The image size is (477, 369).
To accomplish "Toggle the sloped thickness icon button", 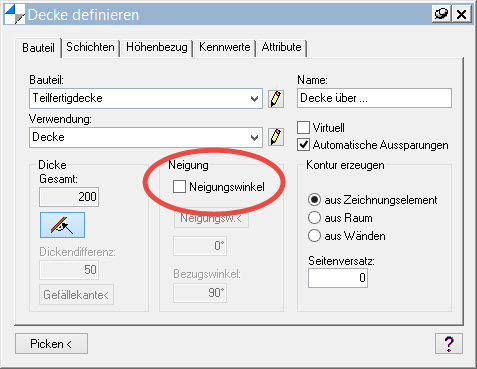I will (x=62, y=225).
